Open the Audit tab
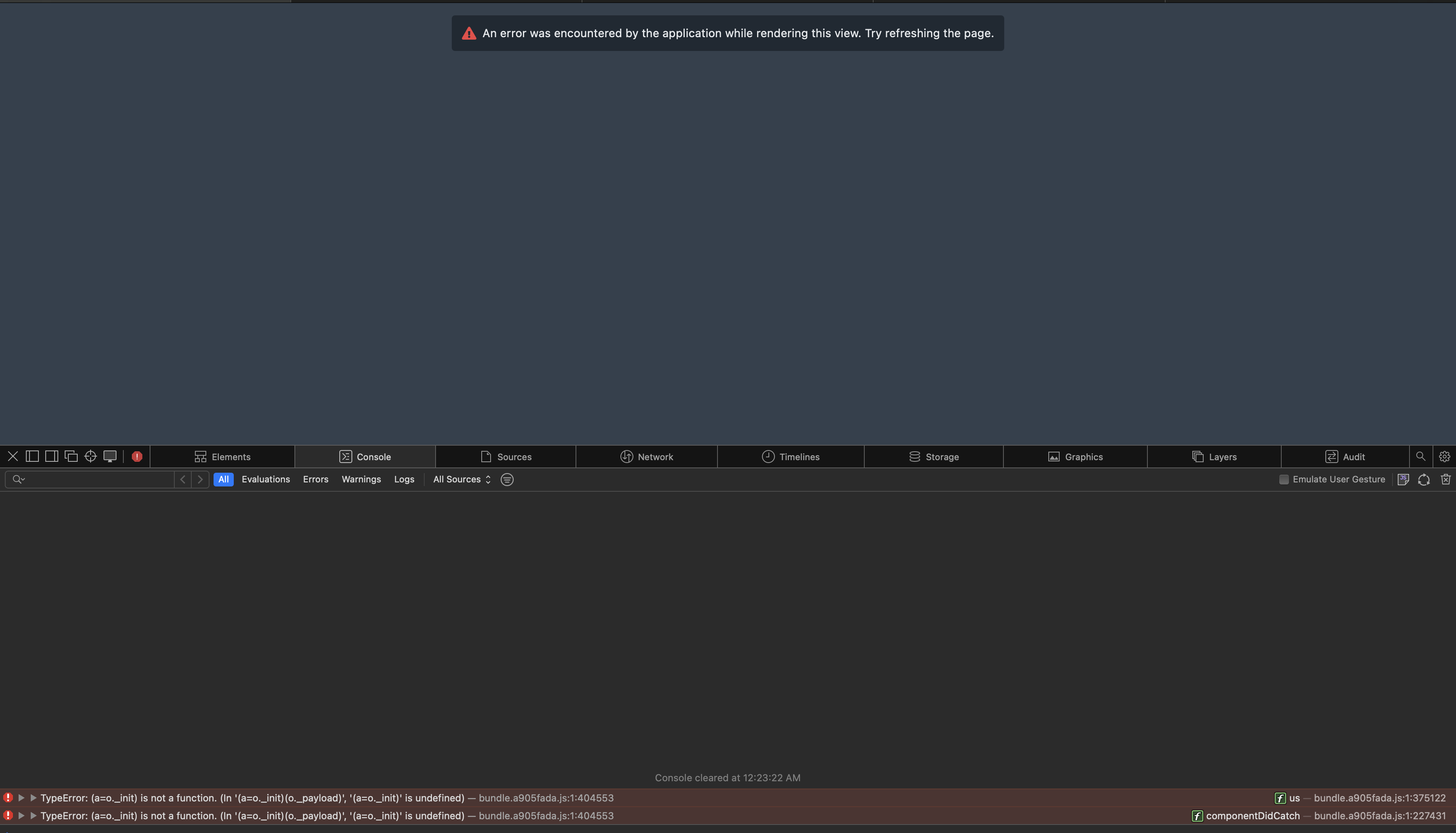This screenshot has width=1456, height=833. (x=1345, y=457)
